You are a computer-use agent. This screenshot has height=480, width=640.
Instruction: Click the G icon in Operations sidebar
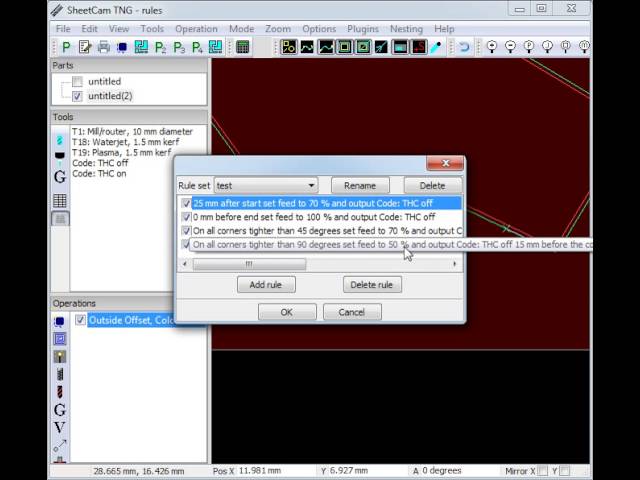[60, 410]
